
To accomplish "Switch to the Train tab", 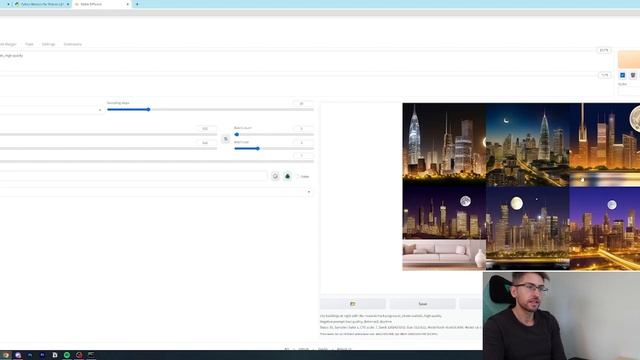I will [x=29, y=44].
